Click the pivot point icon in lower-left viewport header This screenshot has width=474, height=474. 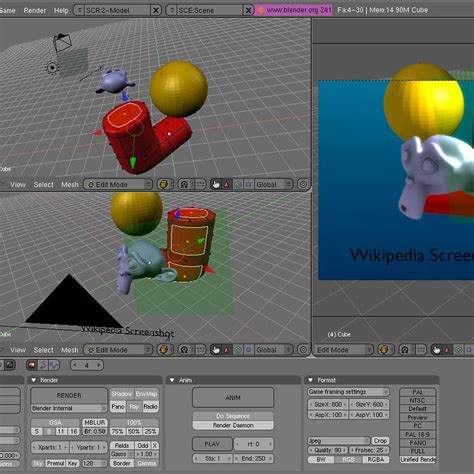pos(184,350)
